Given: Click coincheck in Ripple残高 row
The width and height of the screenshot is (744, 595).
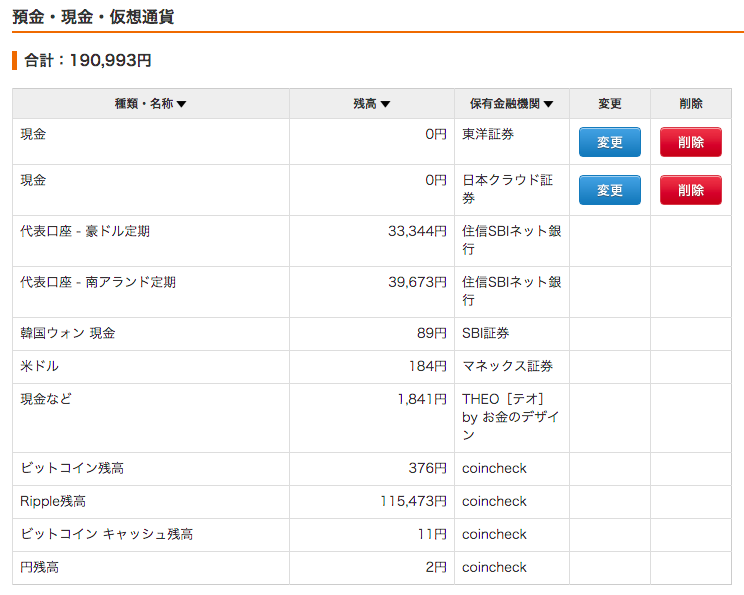Looking at the screenshot, I should click(x=494, y=502).
